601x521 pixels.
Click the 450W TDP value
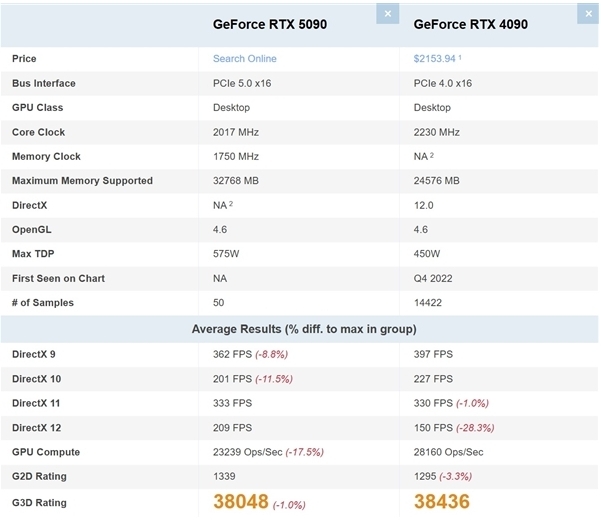(x=427, y=254)
